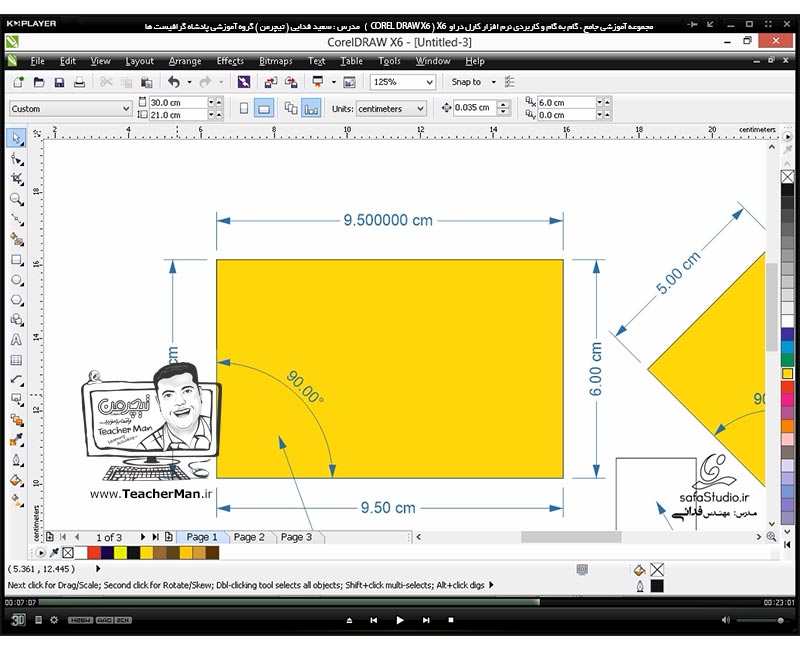Open the zoom level 125% dropdown

pos(430,82)
